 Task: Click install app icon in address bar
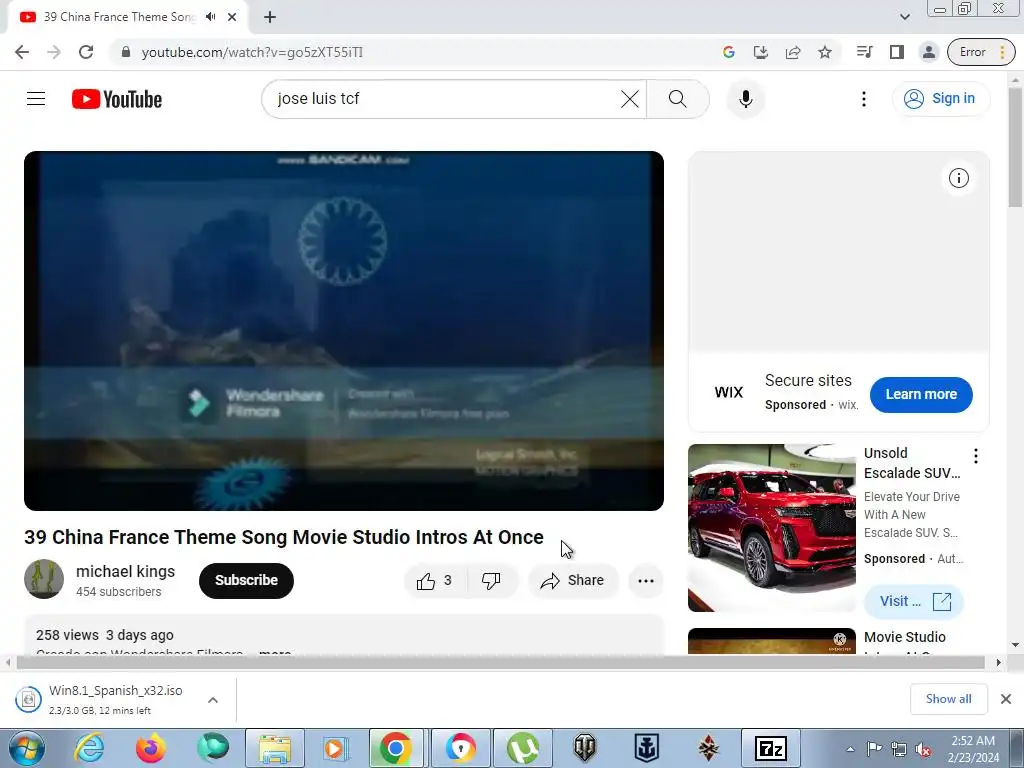pyautogui.click(x=761, y=52)
